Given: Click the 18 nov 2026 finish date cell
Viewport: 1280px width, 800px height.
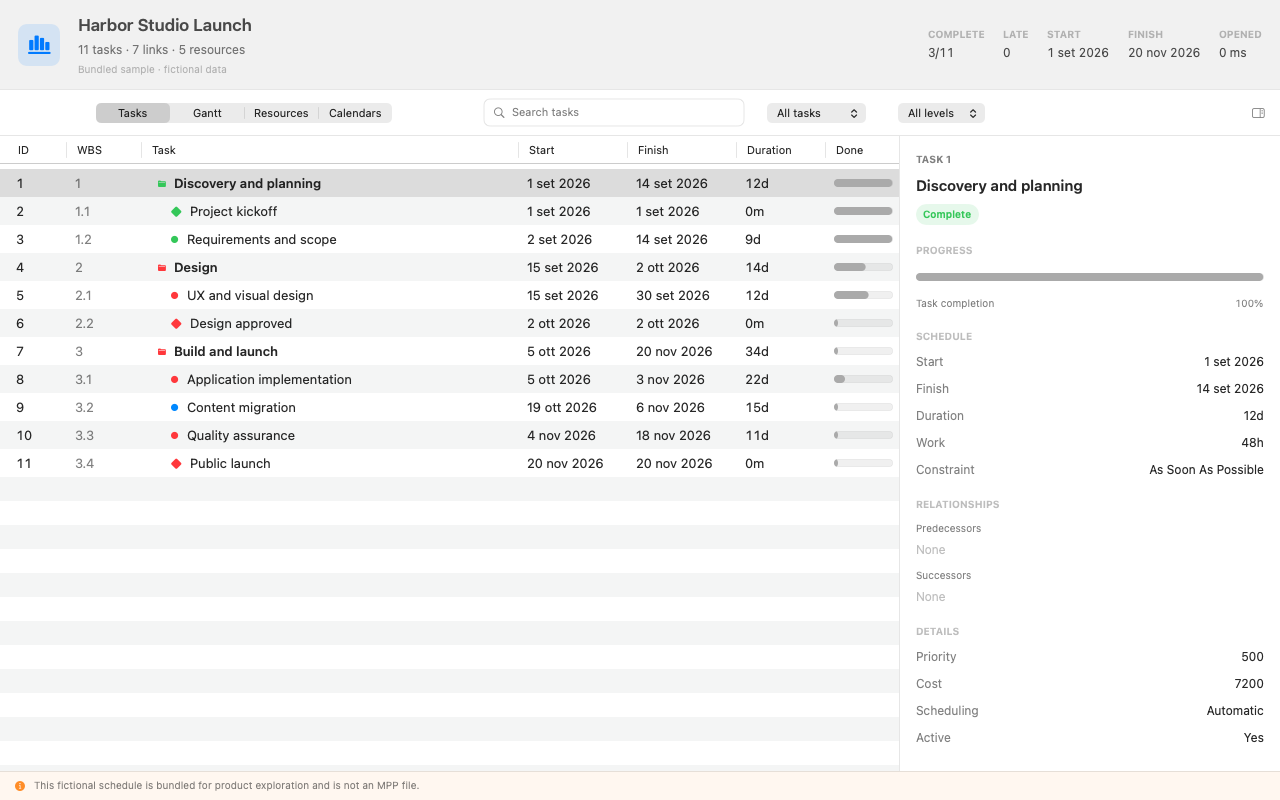Looking at the screenshot, I should [673, 436].
